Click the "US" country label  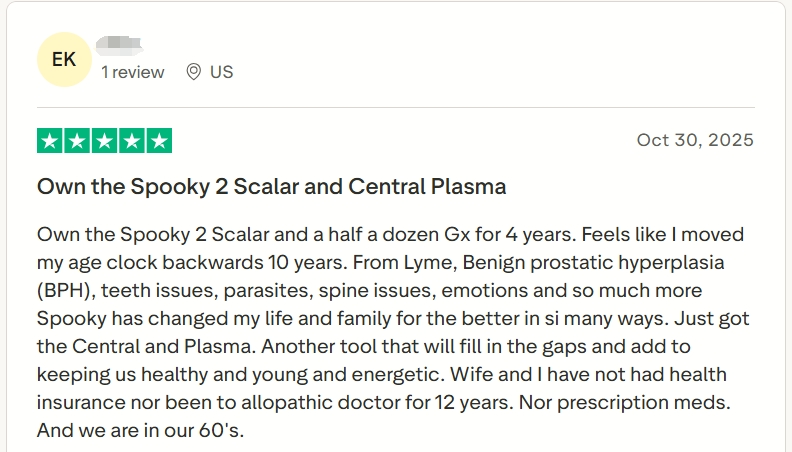[221, 72]
